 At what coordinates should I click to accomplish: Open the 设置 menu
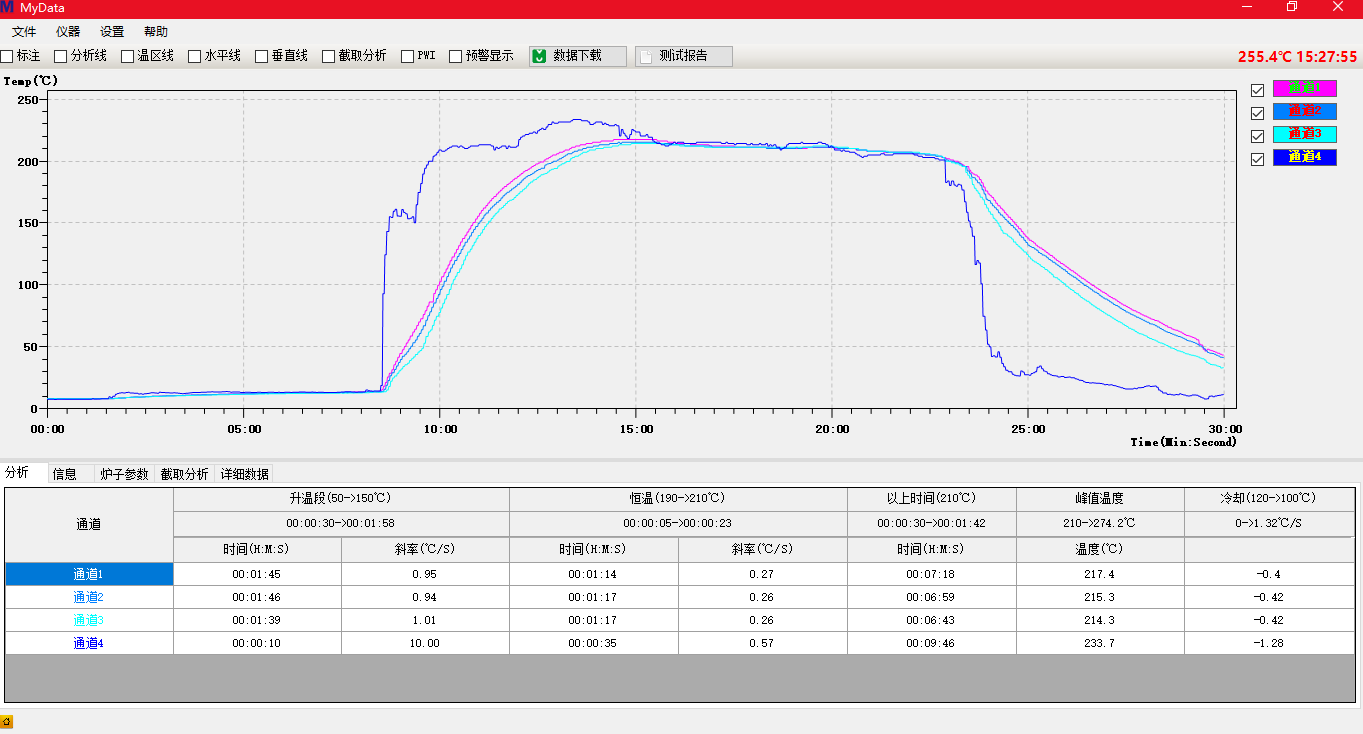click(112, 32)
